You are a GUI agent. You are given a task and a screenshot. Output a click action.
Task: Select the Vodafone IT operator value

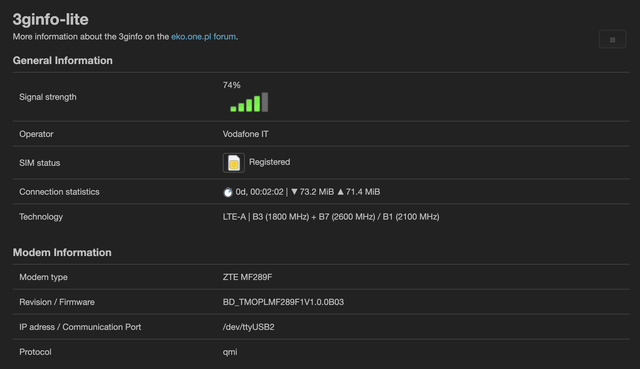[245, 134]
